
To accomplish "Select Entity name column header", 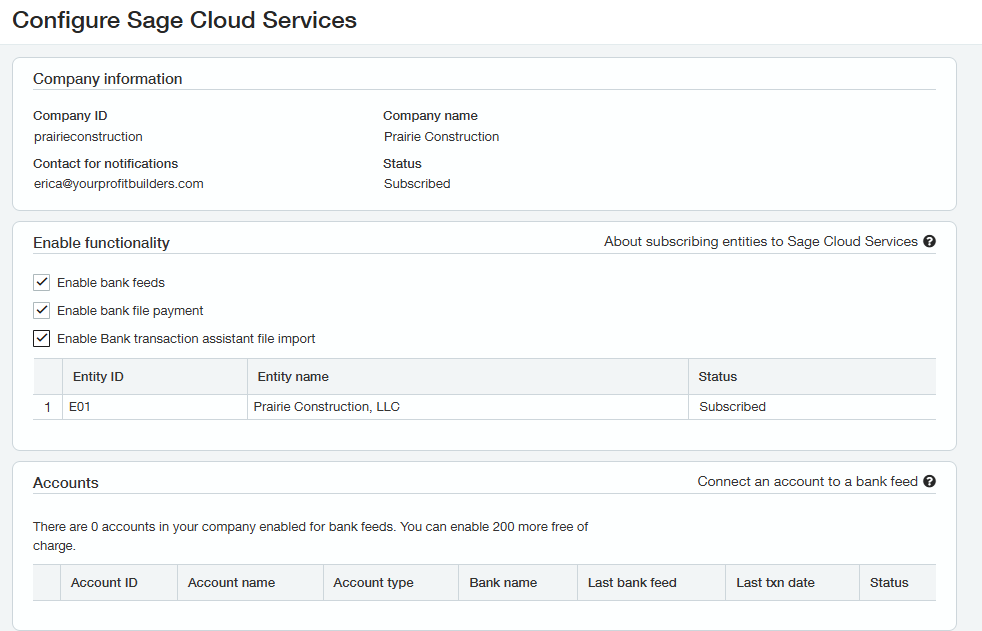I will [x=468, y=376].
